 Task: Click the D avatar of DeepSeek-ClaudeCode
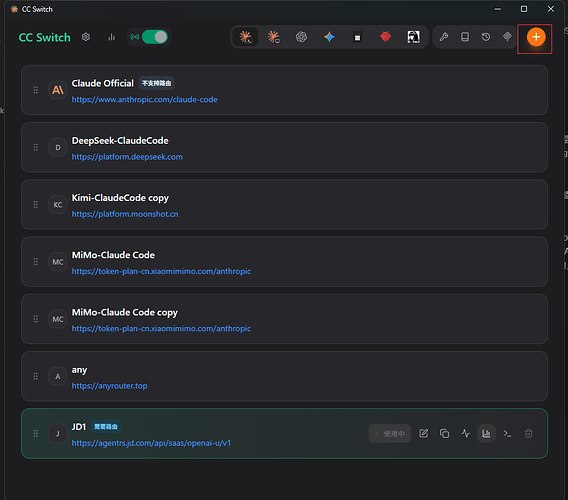(x=58, y=147)
